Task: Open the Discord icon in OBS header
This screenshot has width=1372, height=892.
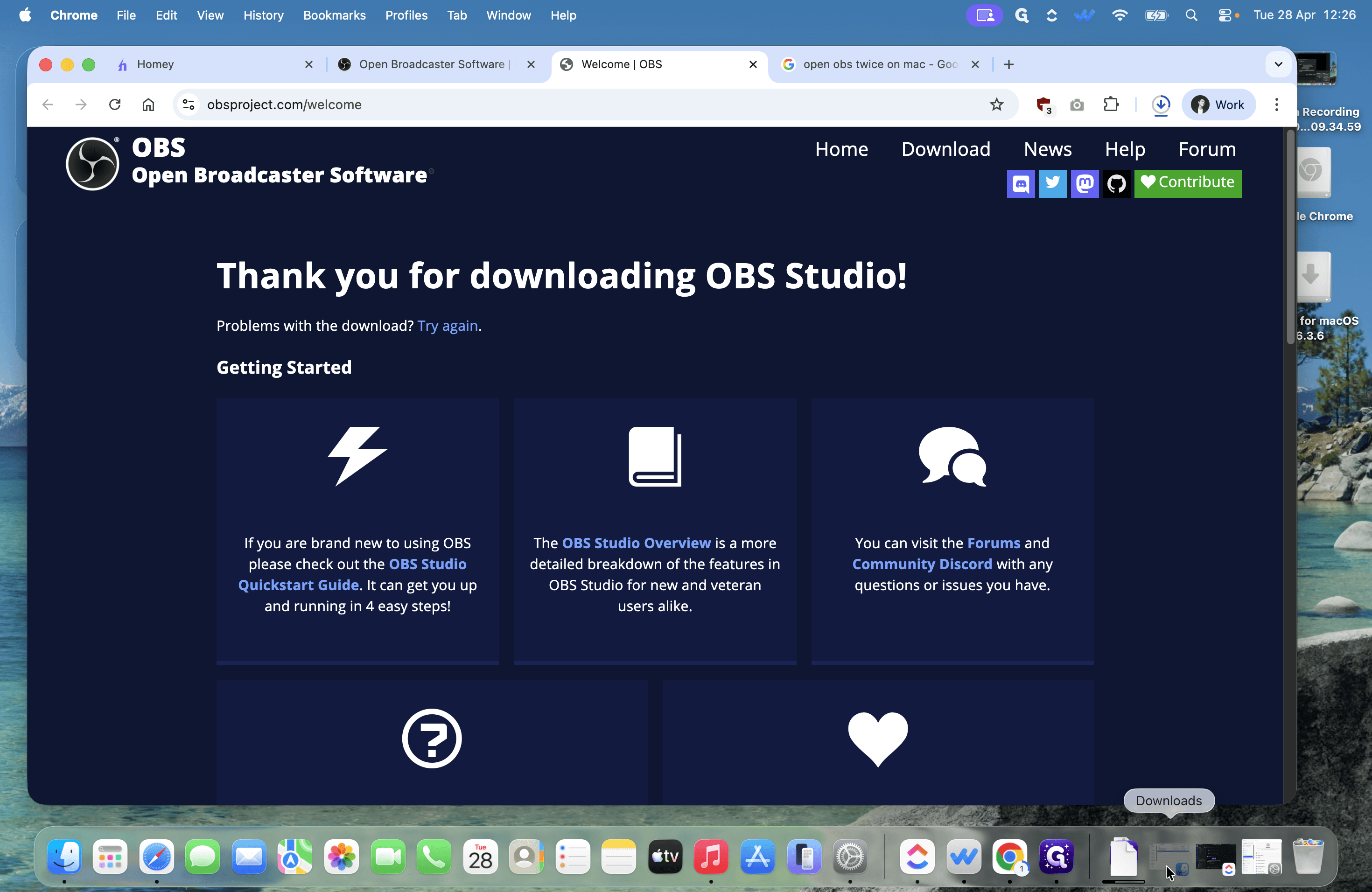Action: 1020,183
